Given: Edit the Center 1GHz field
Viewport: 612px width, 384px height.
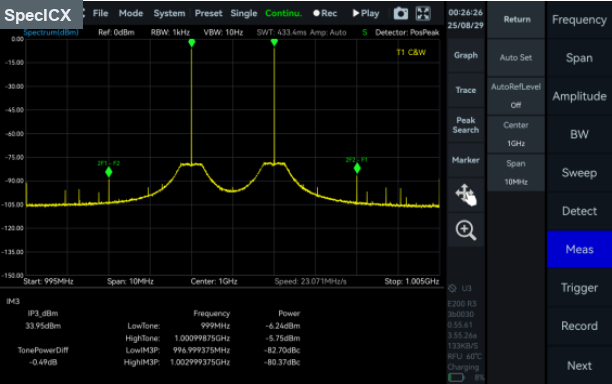Looking at the screenshot, I should click(x=516, y=134).
